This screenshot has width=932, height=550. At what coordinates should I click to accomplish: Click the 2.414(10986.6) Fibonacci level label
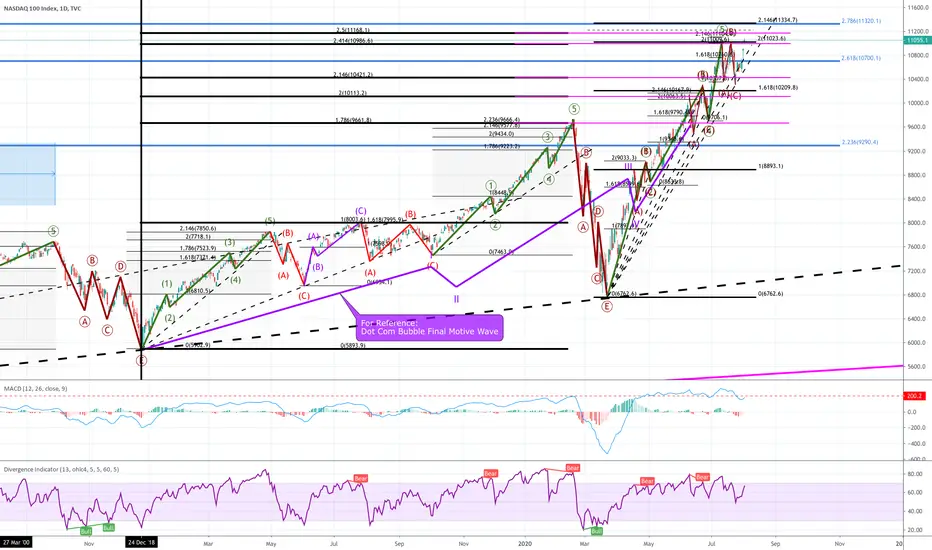click(352, 41)
